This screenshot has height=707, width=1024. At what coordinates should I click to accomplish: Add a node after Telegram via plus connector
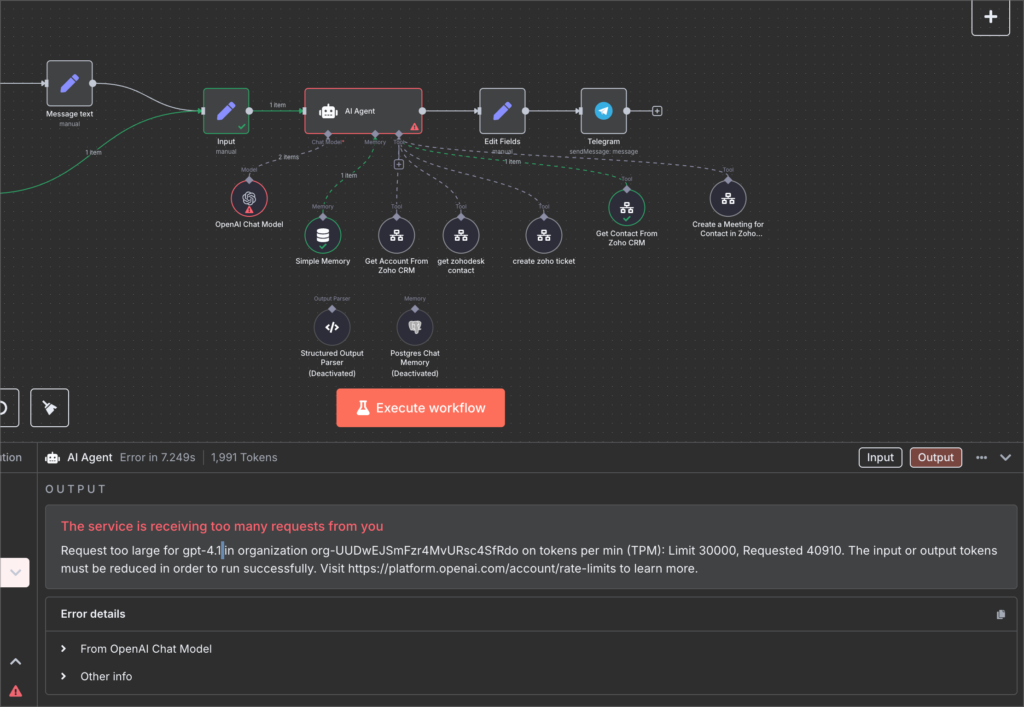coord(657,111)
